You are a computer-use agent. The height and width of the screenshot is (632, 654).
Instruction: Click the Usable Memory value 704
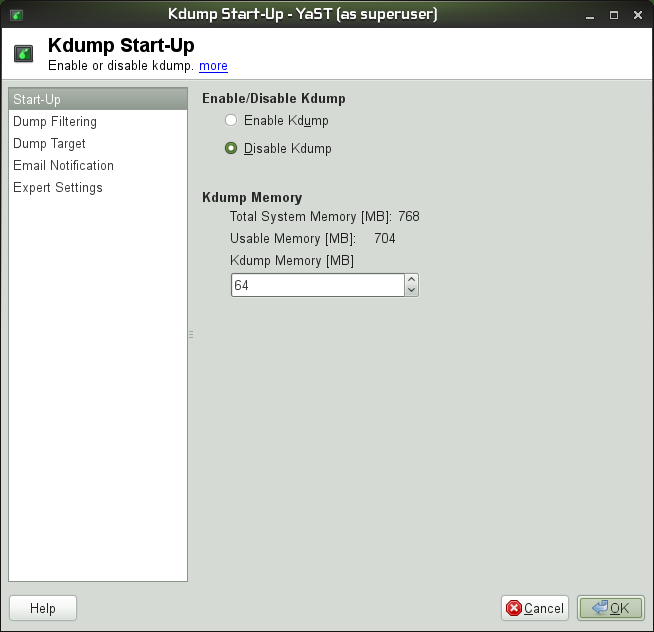(385, 239)
